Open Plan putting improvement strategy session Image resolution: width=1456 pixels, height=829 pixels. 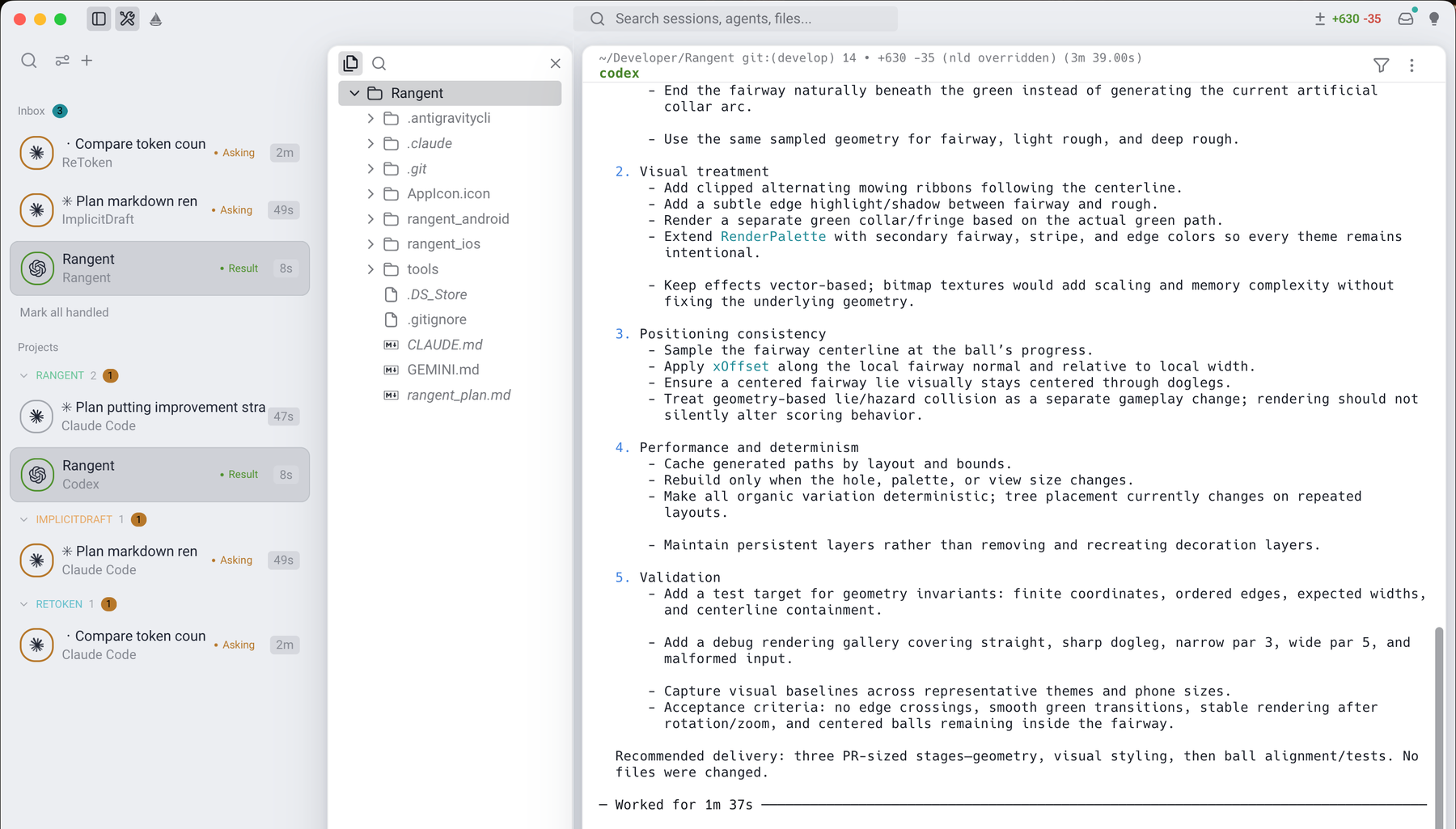tap(159, 417)
